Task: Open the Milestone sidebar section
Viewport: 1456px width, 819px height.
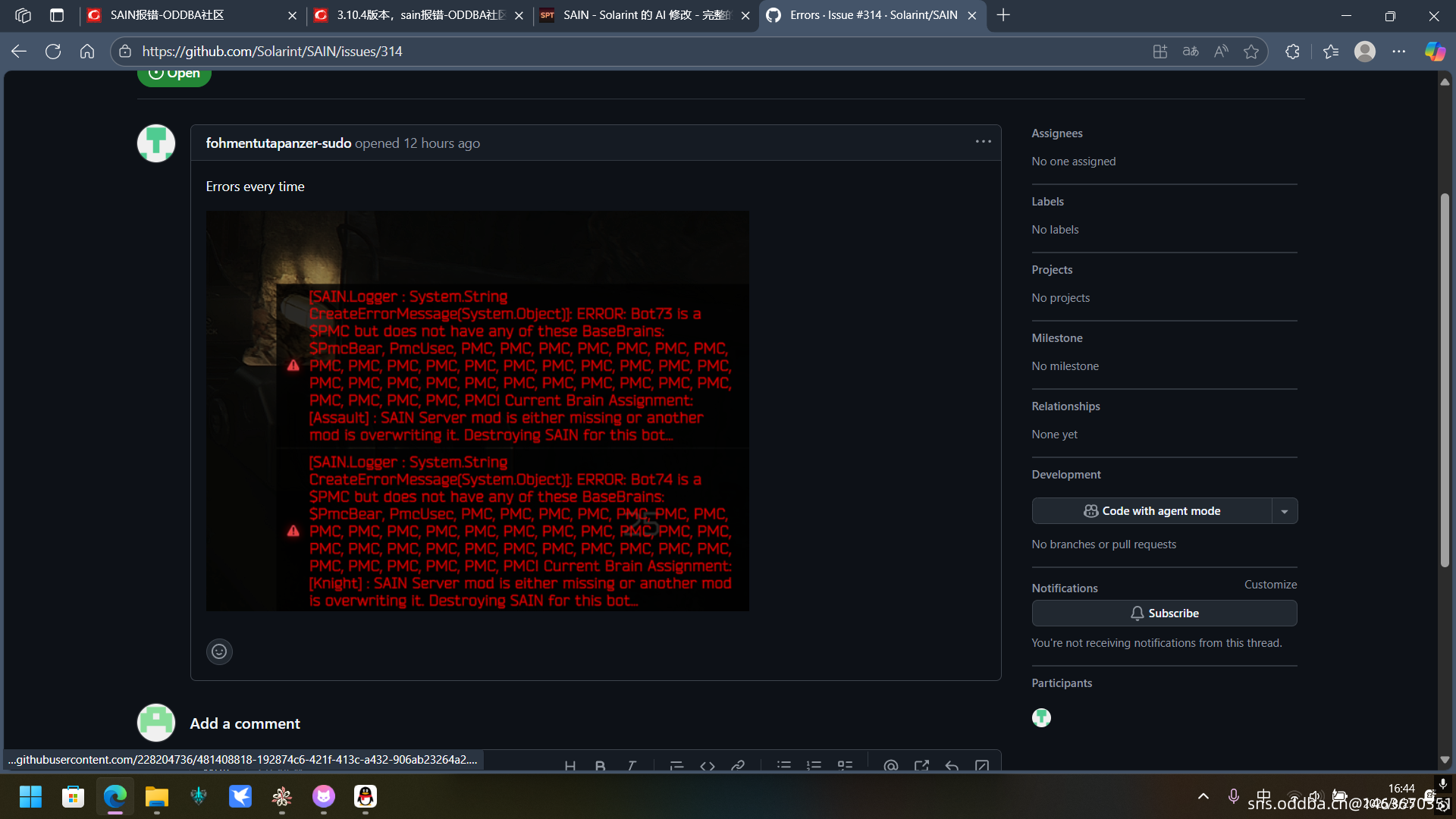Action: (x=1057, y=338)
